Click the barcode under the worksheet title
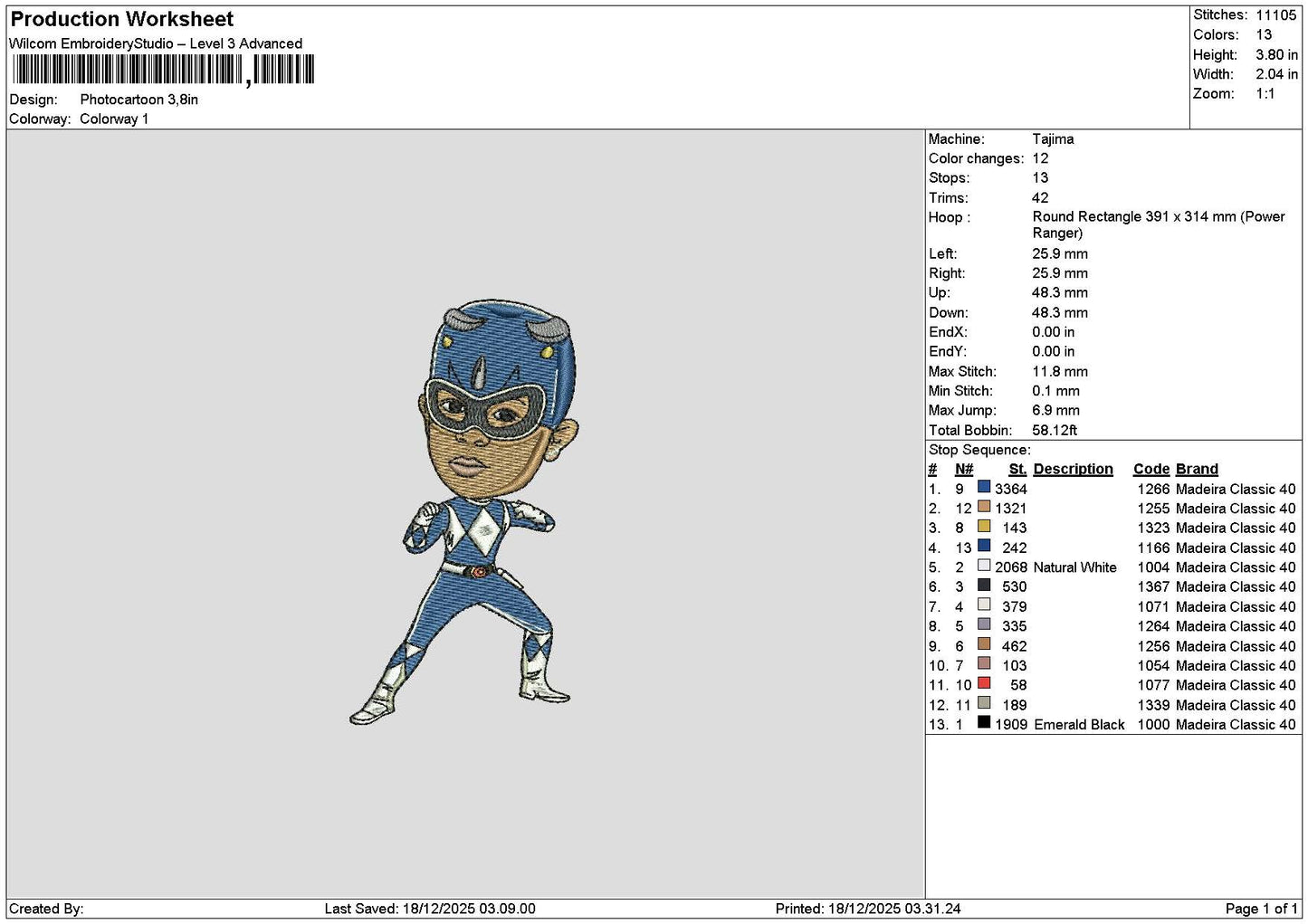Image resolution: width=1308 pixels, height=924 pixels. click(x=164, y=70)
